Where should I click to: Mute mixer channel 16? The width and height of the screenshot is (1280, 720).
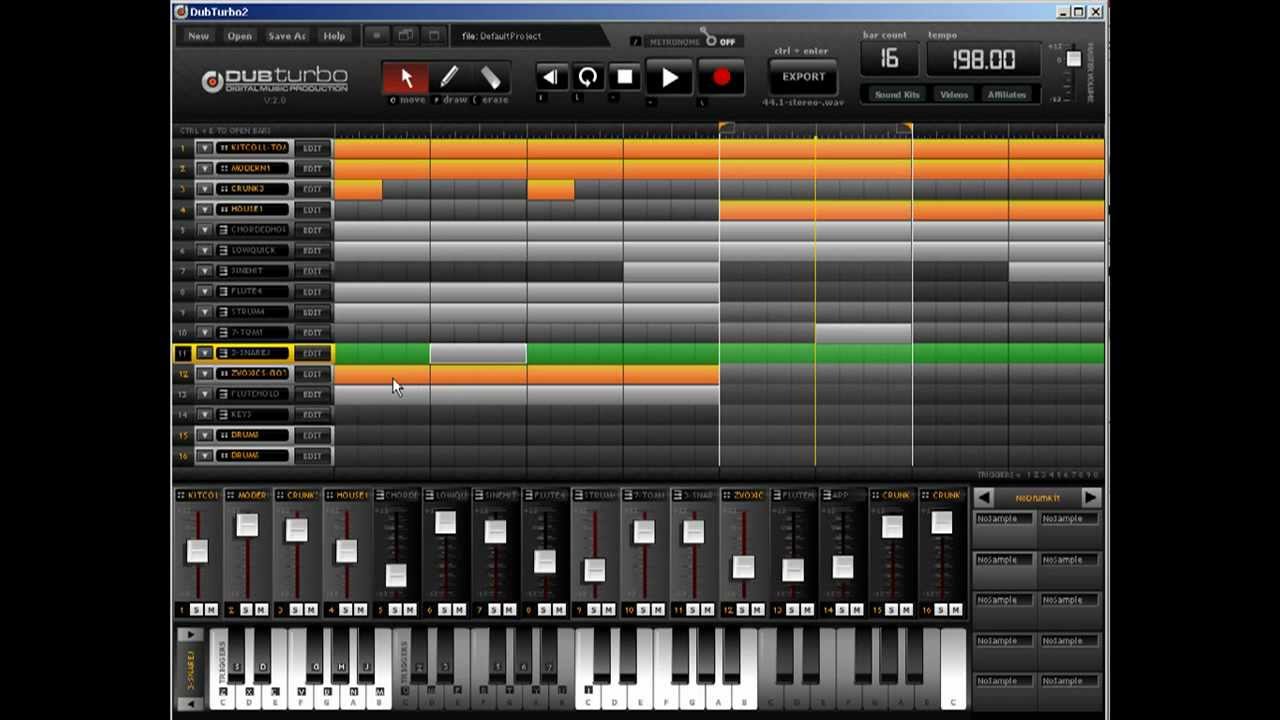956,610
